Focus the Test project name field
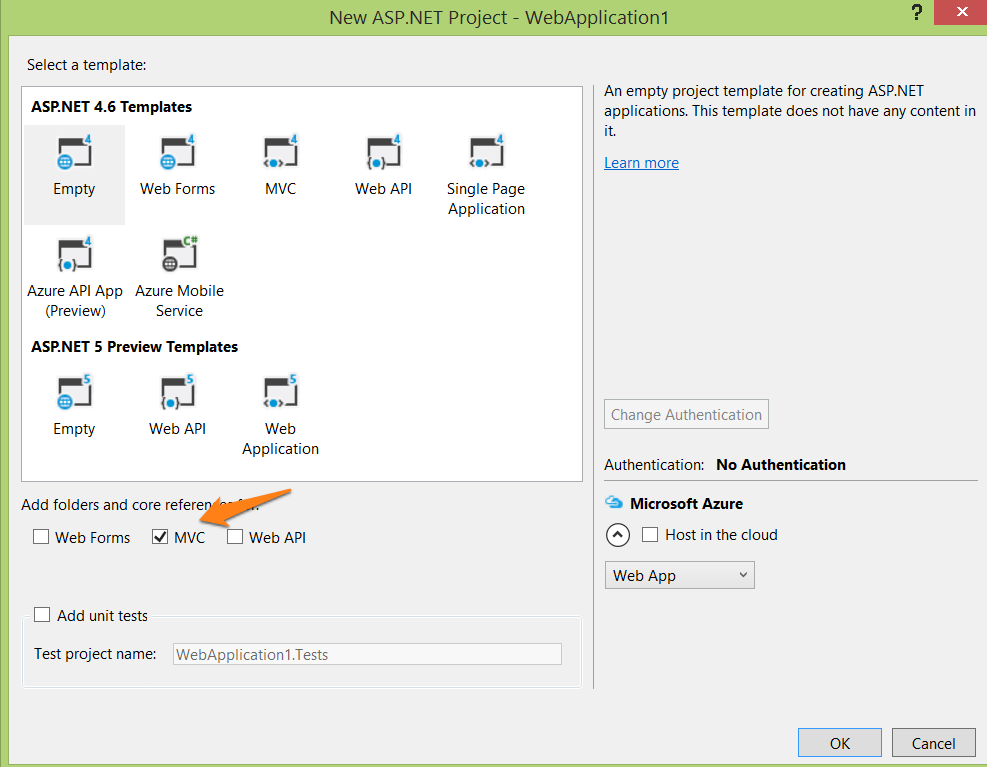This screenshot has height=767, width=987. (x=368, y=654)
